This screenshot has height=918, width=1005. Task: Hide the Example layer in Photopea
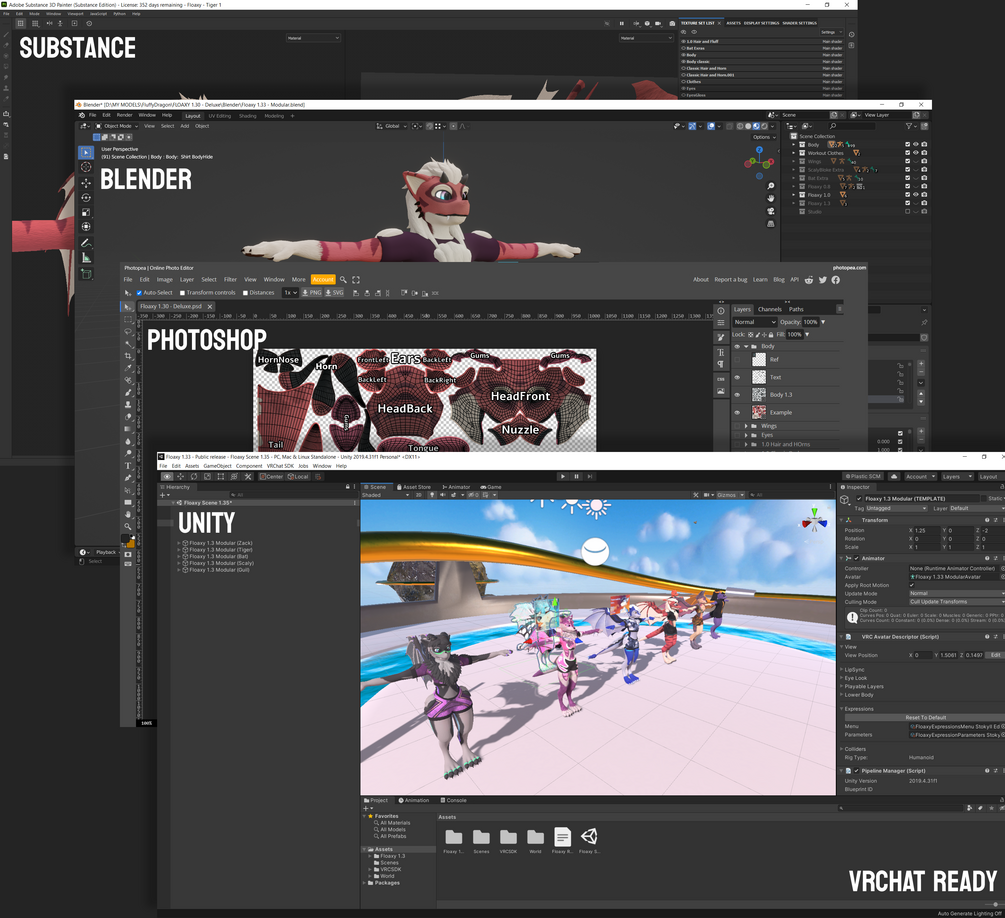[737, 413]
